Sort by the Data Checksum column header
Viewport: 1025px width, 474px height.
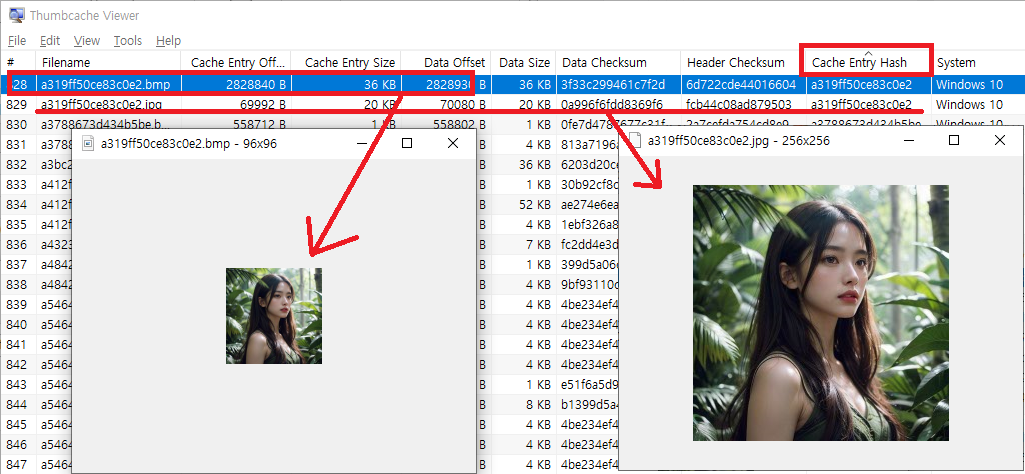pos(604,63)
